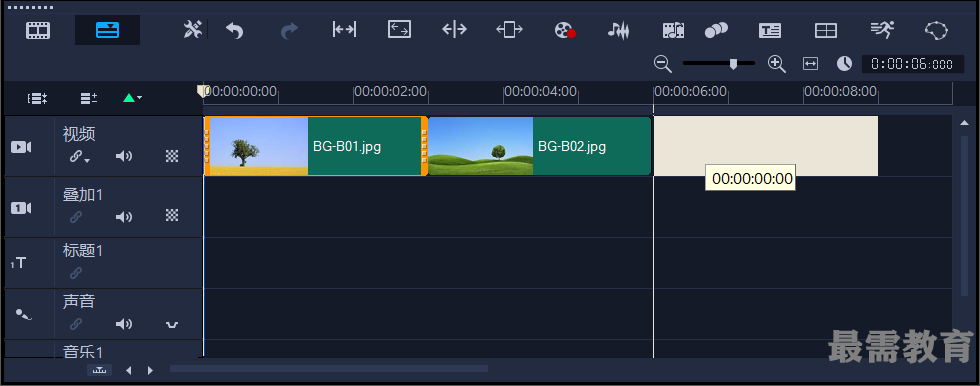Open the Auto Music filmstrip icon

pos(674,30)
